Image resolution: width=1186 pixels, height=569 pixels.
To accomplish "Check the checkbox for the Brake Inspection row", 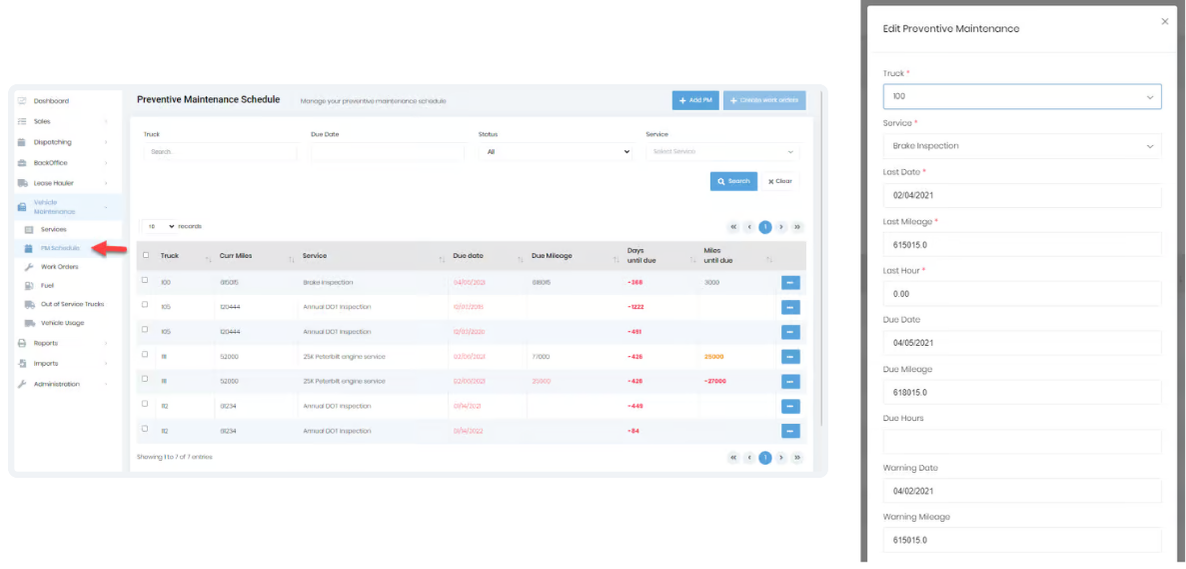I will [x=145, y=280].
